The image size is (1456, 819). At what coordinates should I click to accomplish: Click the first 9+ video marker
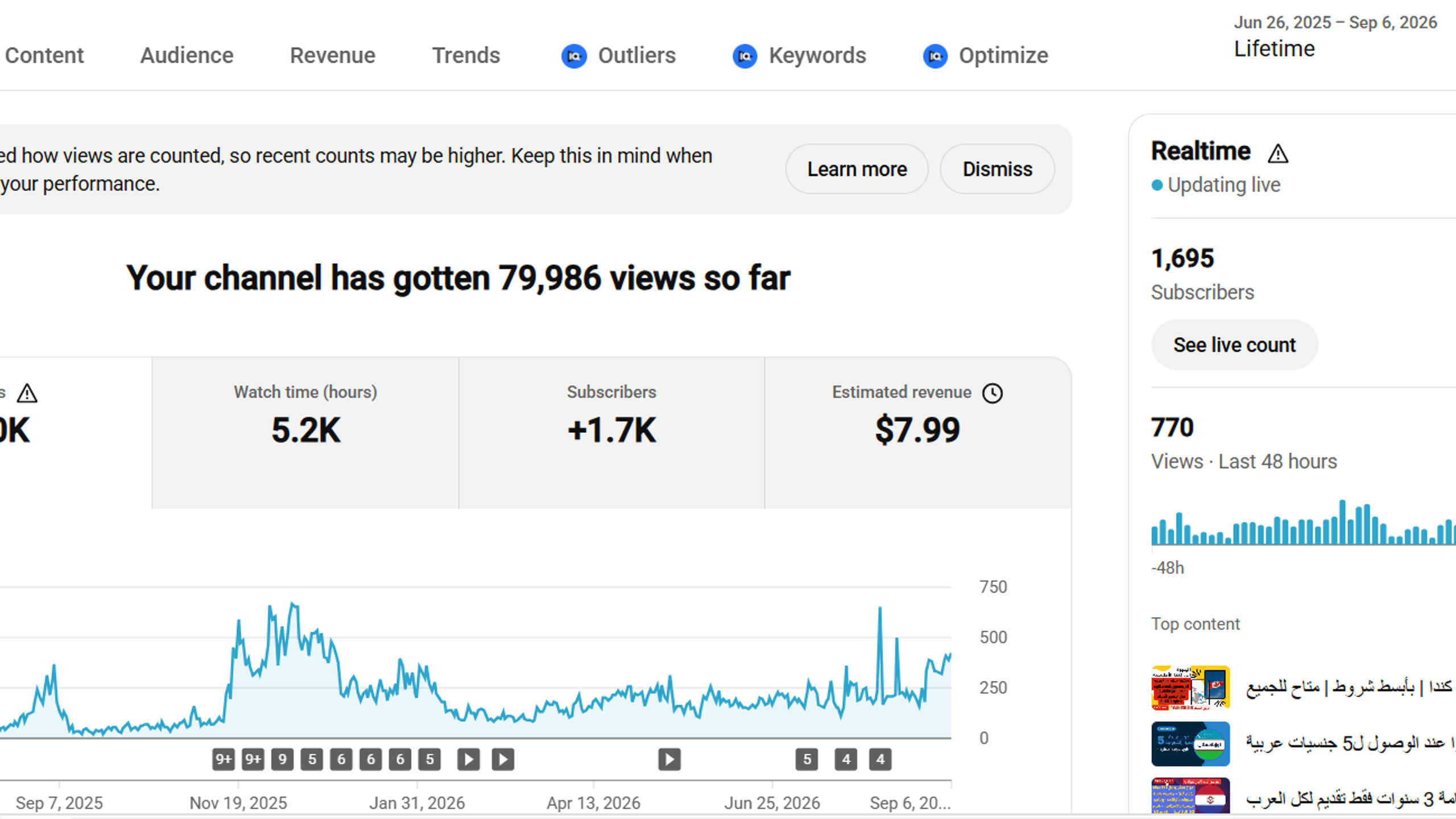pyautogui.click(x=224, y=759)
